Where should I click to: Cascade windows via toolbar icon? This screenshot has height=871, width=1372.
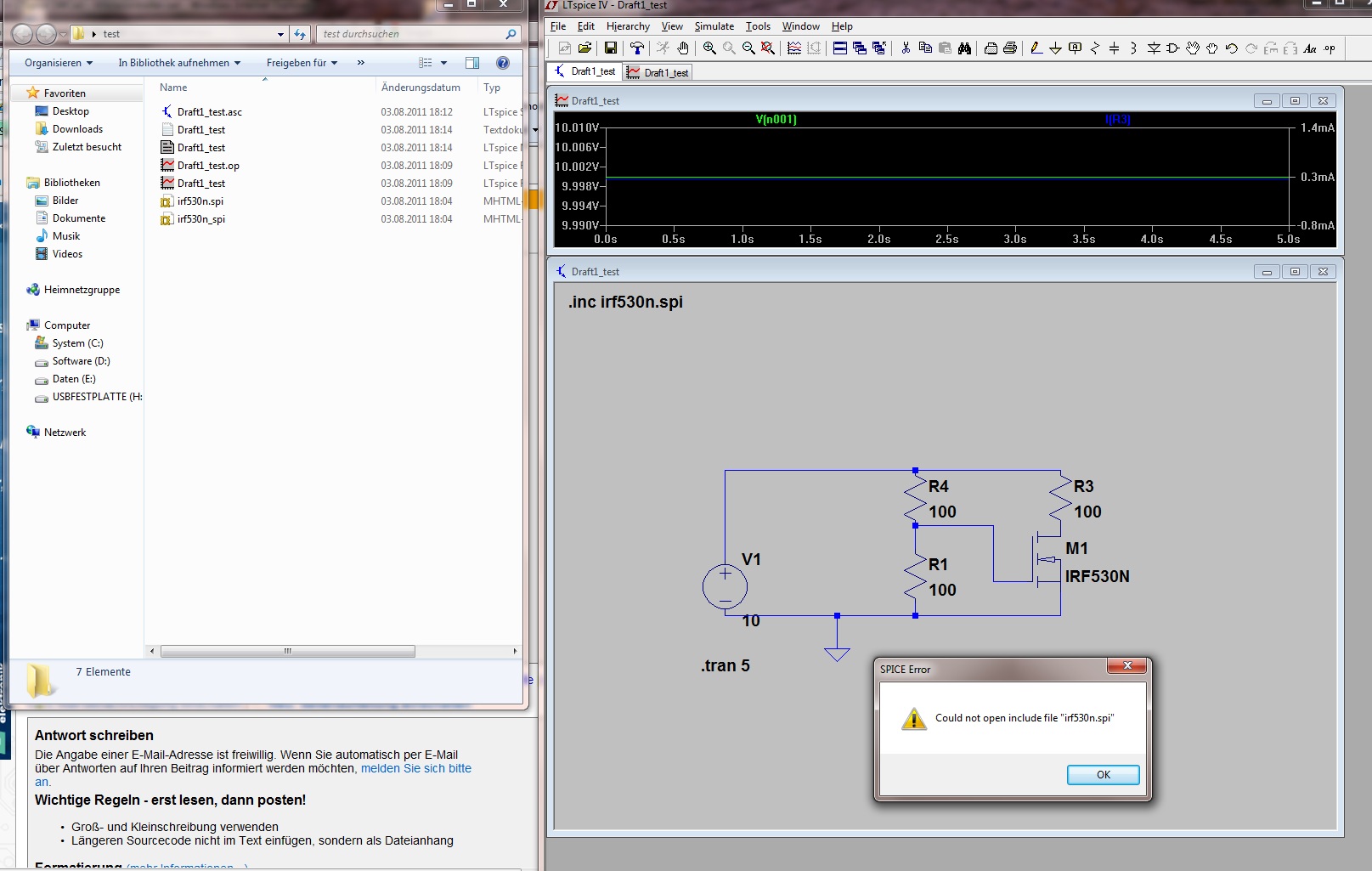pyautogui.click(x=859, y=48)
